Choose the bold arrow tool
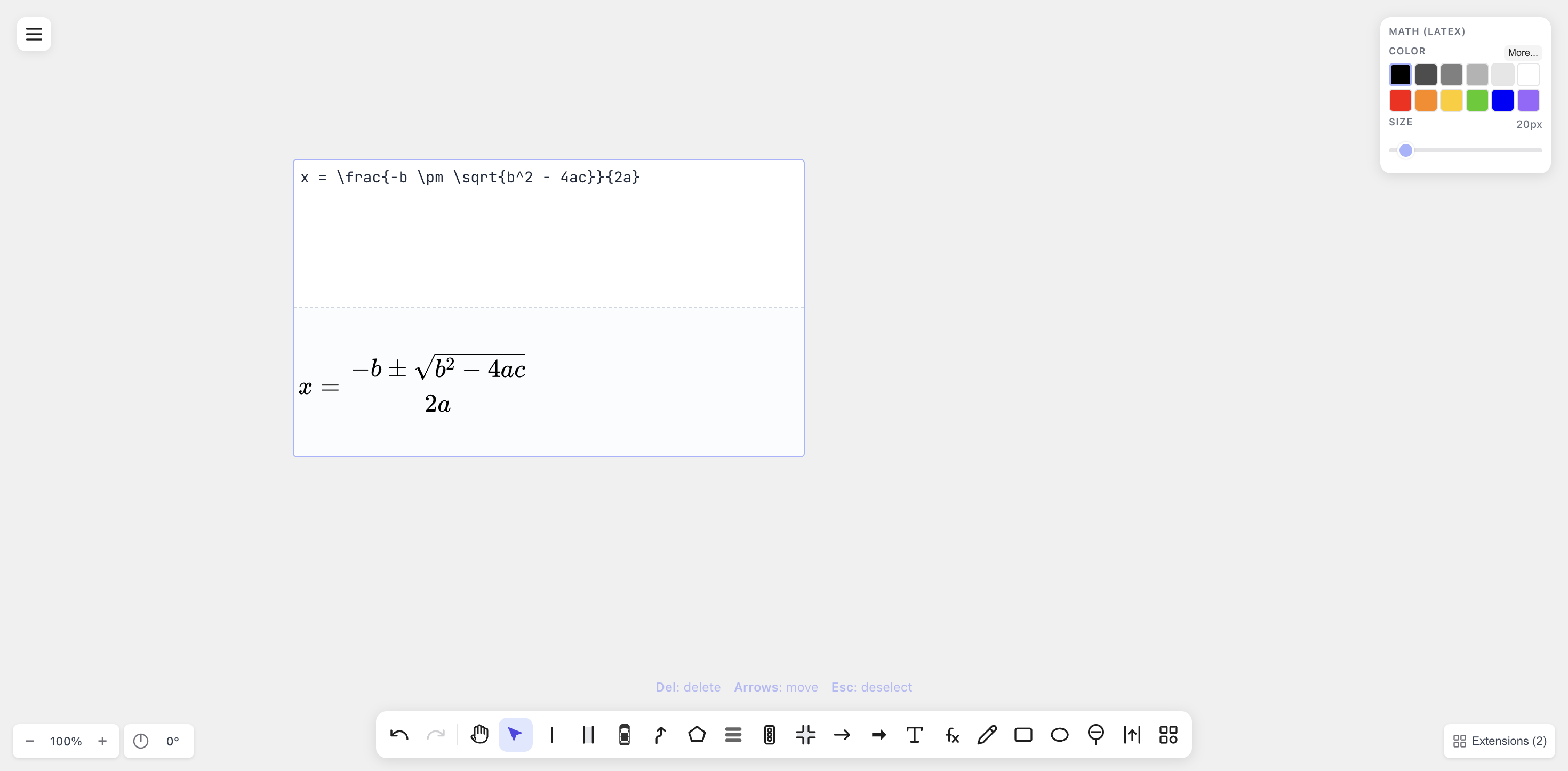This screenshot has width=1568, height=771. coord(878,735)
